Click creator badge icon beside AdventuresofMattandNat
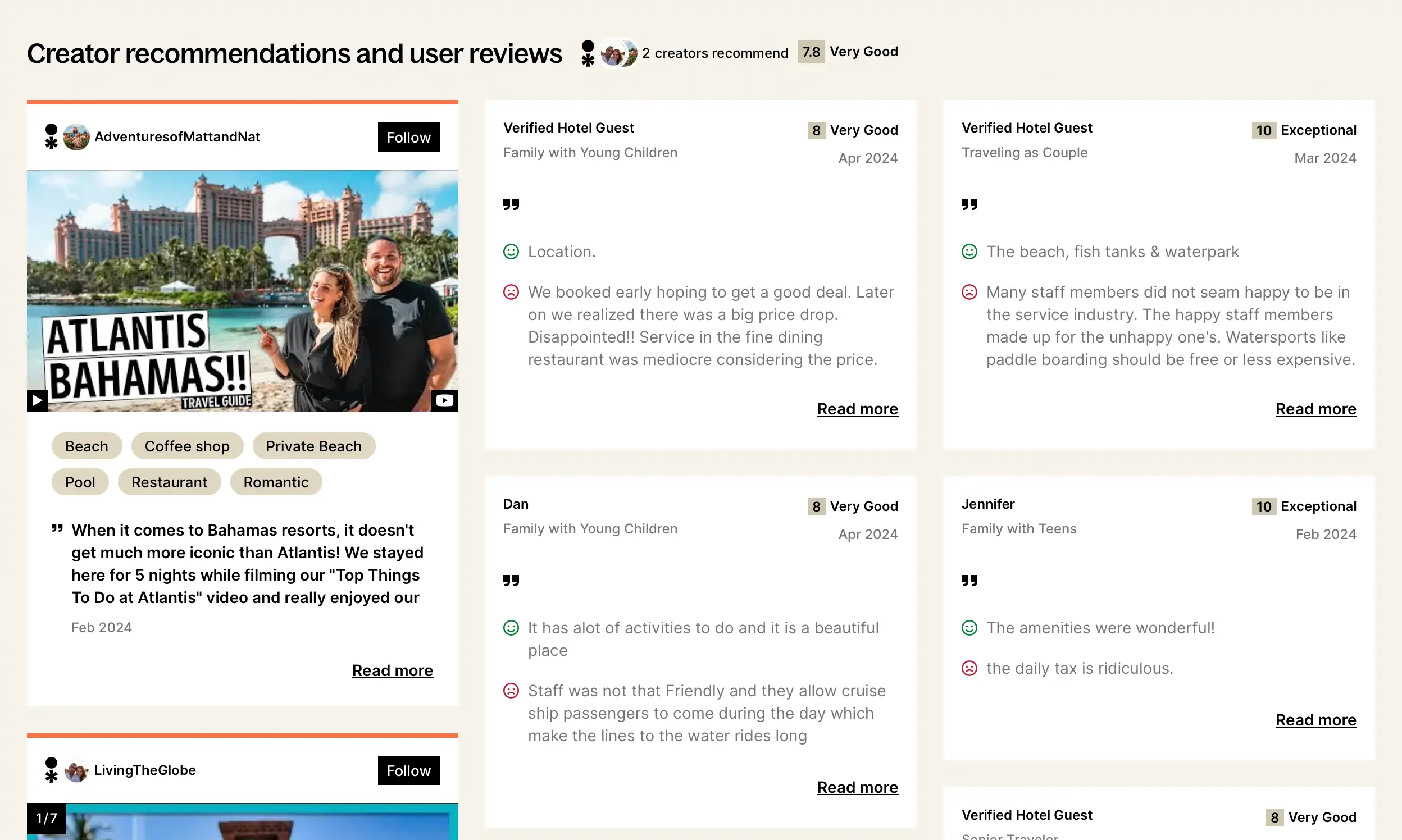 coord(51,137)
